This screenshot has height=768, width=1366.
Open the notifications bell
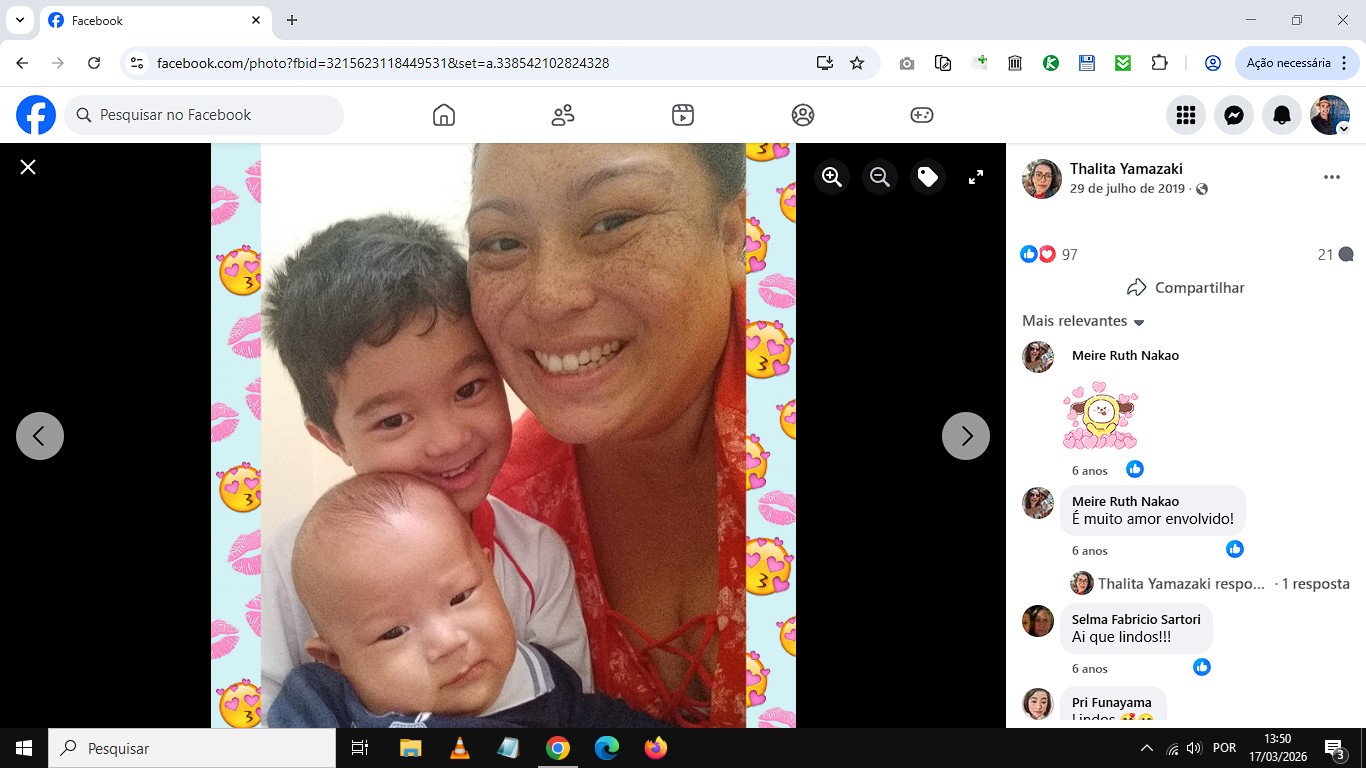tap(1282, 115)
